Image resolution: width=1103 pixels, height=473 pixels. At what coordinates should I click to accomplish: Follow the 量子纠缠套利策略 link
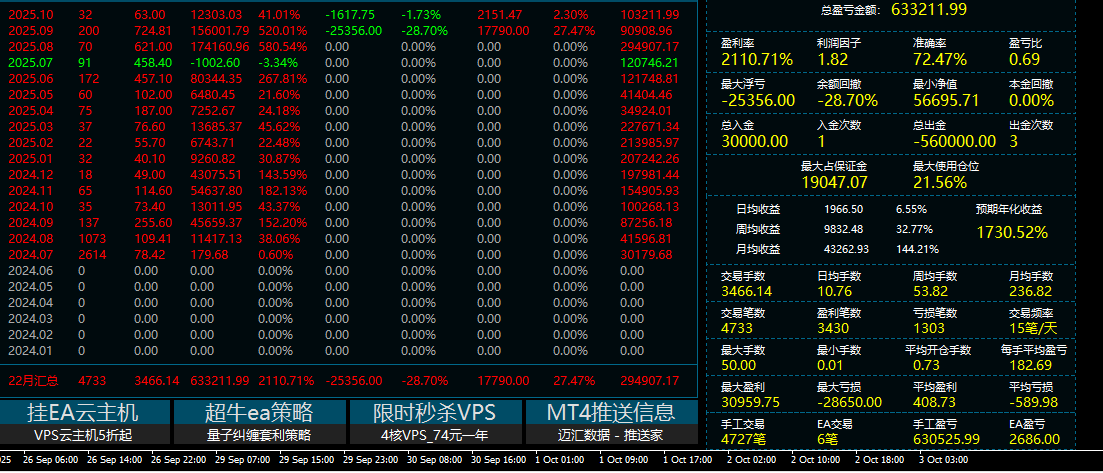259,435
